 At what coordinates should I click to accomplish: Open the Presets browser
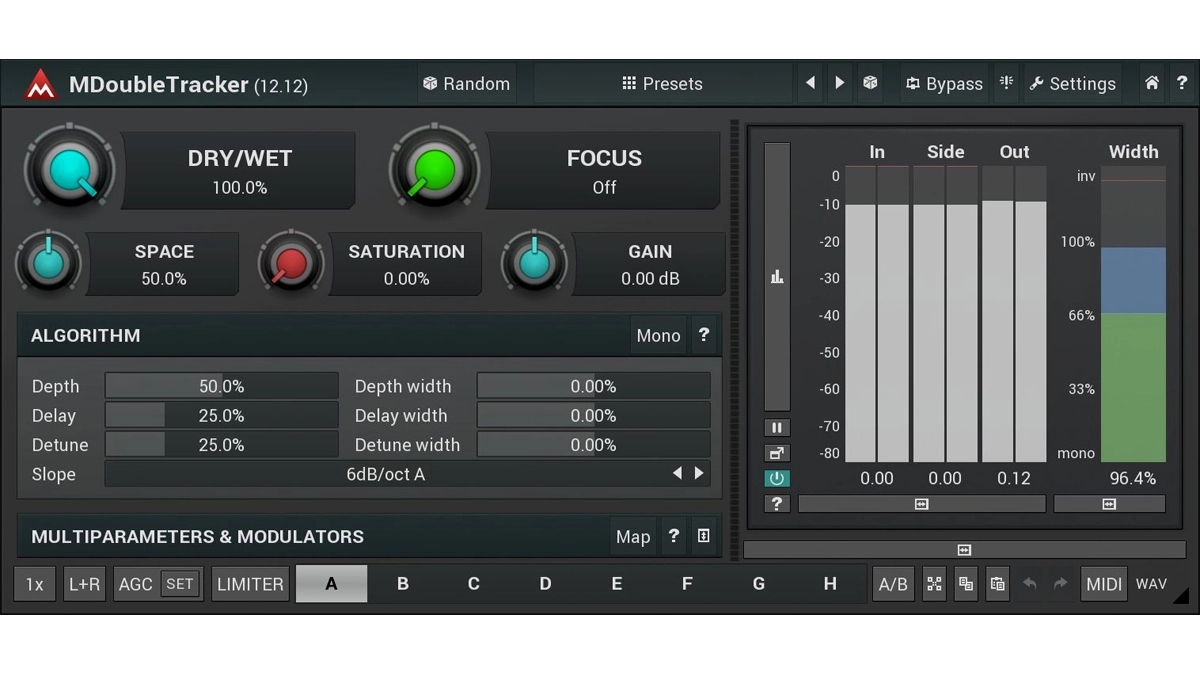click(662, 84)
